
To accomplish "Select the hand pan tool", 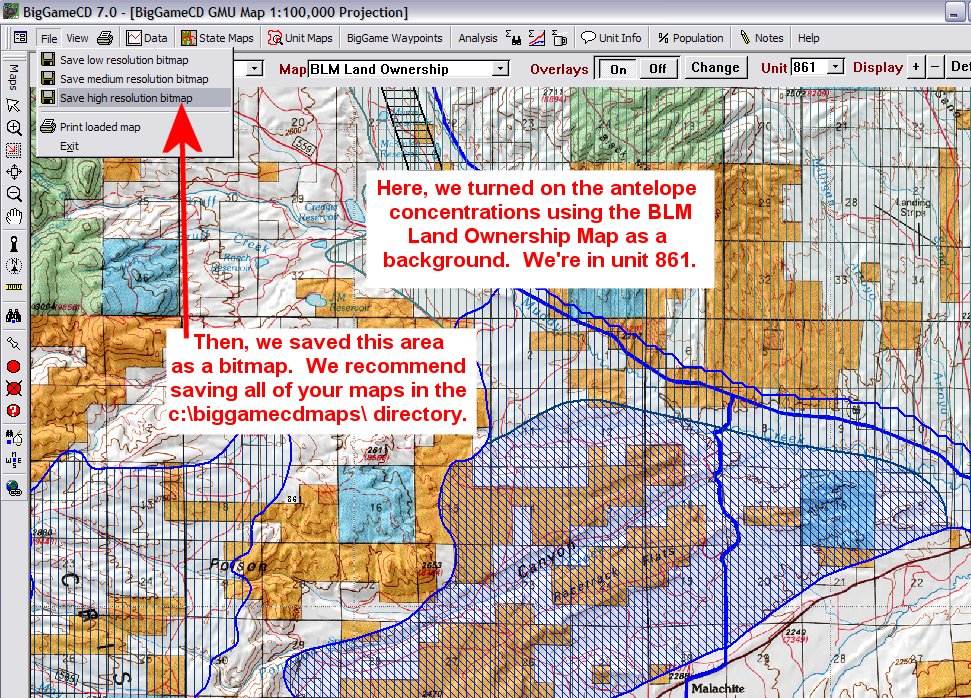I will tap(14, 216).
